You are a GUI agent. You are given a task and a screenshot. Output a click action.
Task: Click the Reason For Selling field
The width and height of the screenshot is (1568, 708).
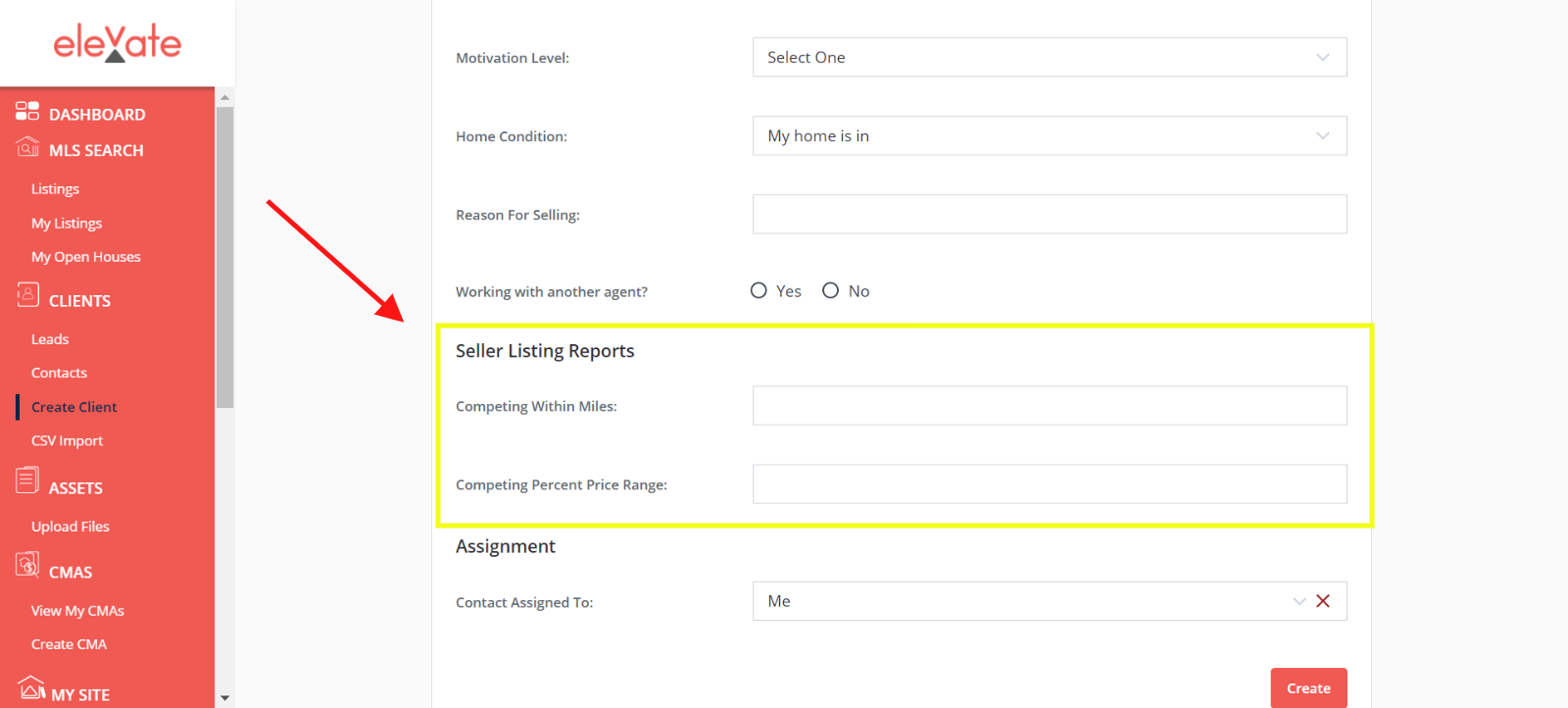click(1050, 214)
